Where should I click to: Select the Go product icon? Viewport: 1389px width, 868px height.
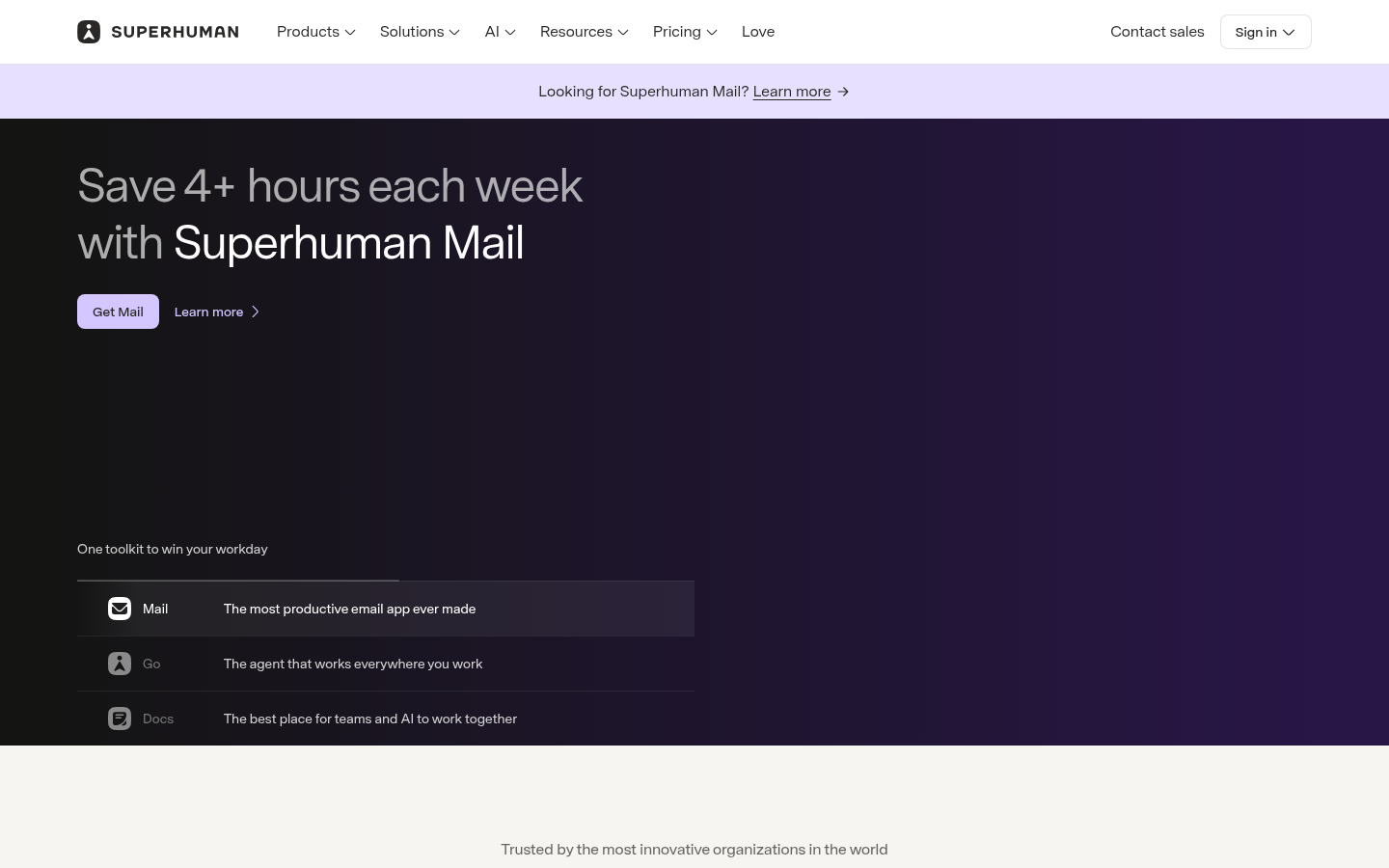click(120, 664)
